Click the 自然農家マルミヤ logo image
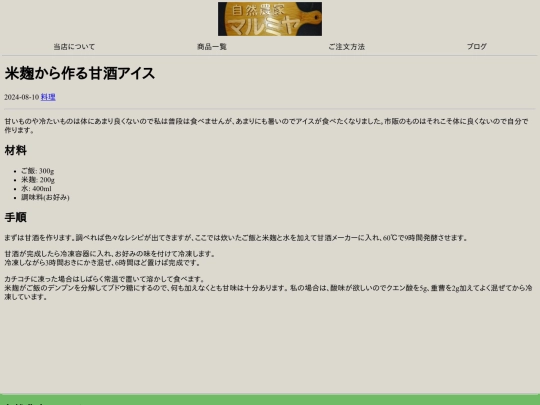Viewport: 540px width, 405px height. click(x=270, y=19)
